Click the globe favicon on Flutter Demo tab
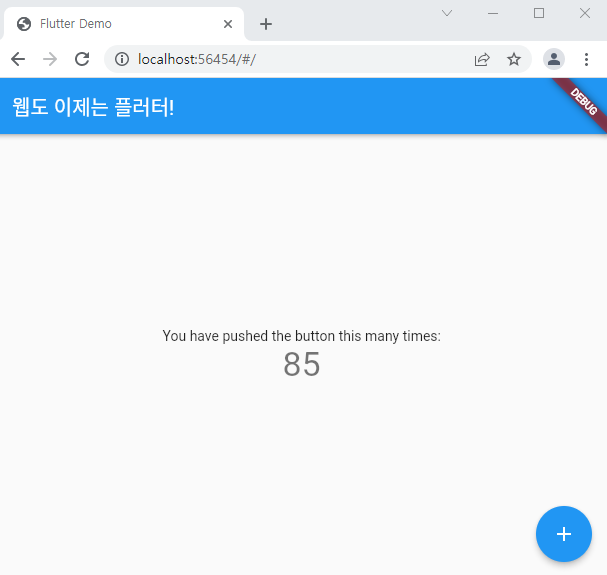This screenshot has width=607, height=575. [24, 24]
